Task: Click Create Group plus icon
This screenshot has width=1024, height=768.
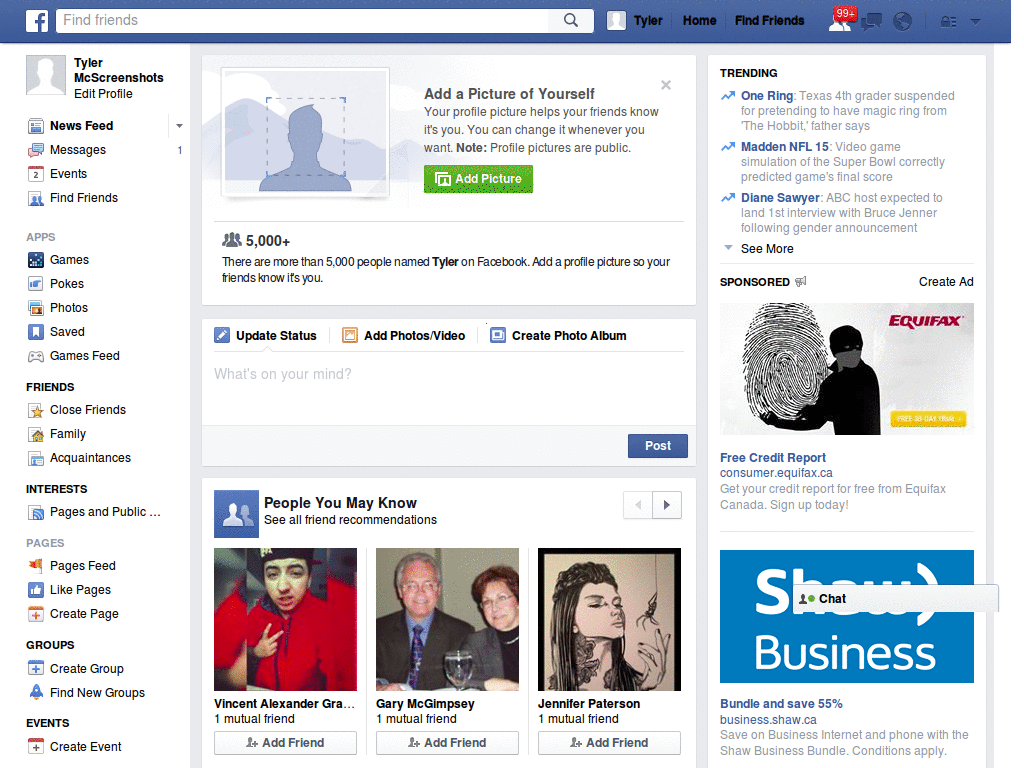Action: (x=36, y=669)
